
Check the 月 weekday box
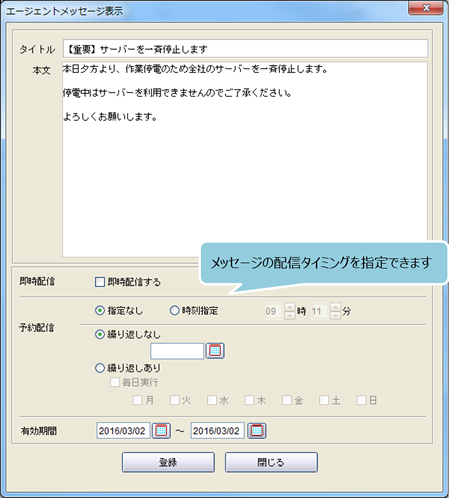(137, 400)
